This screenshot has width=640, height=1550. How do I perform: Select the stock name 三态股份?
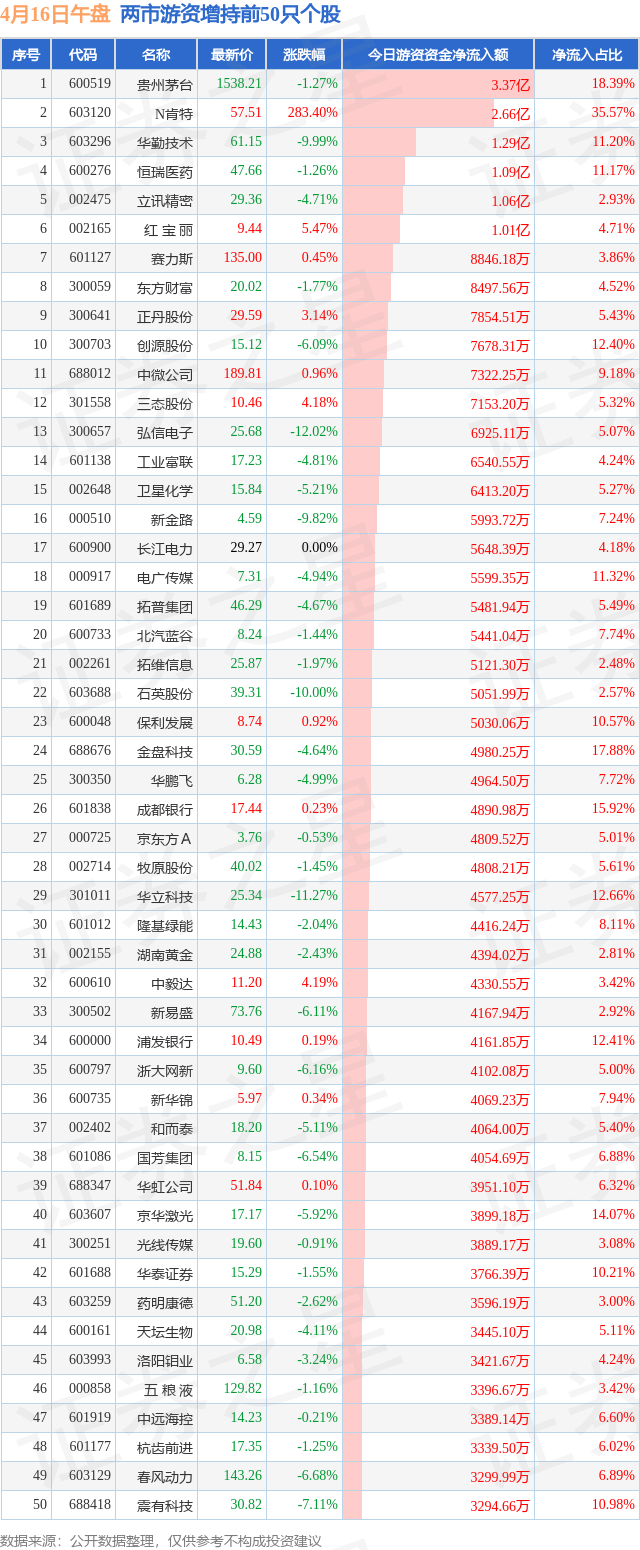[165, 403]
